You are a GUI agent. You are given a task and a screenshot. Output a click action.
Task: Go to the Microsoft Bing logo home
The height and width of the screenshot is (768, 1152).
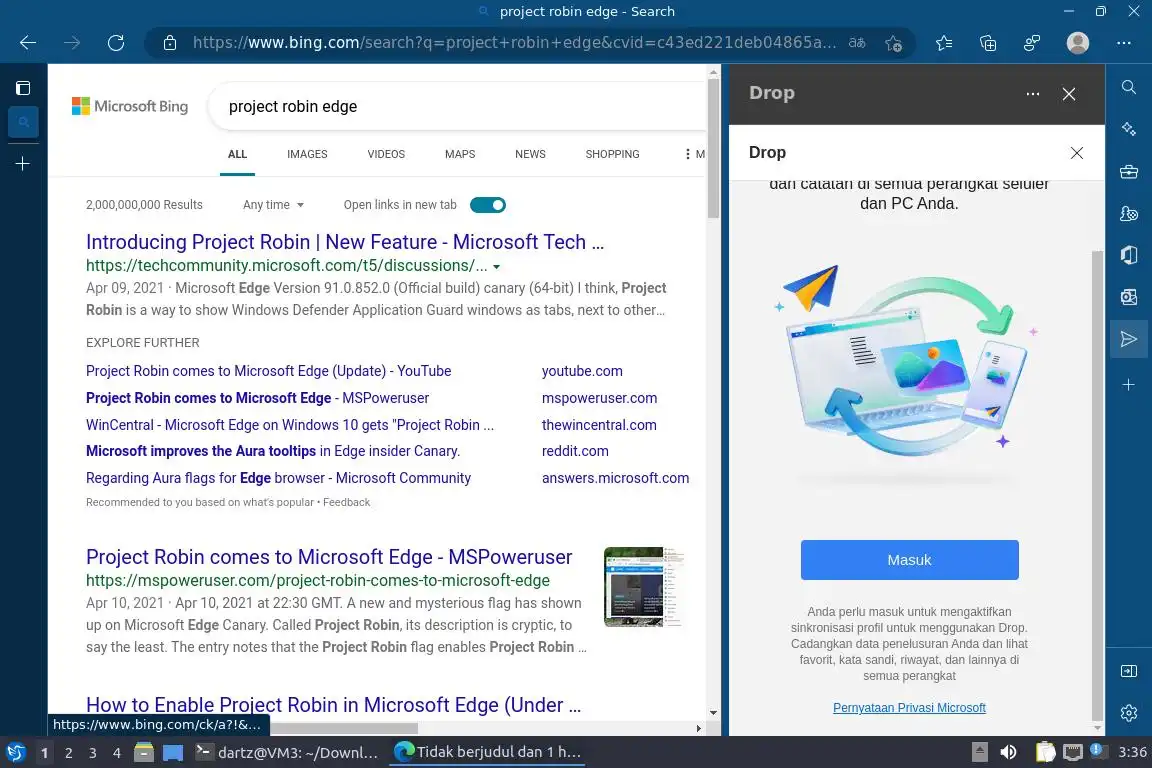pos(130,107)
